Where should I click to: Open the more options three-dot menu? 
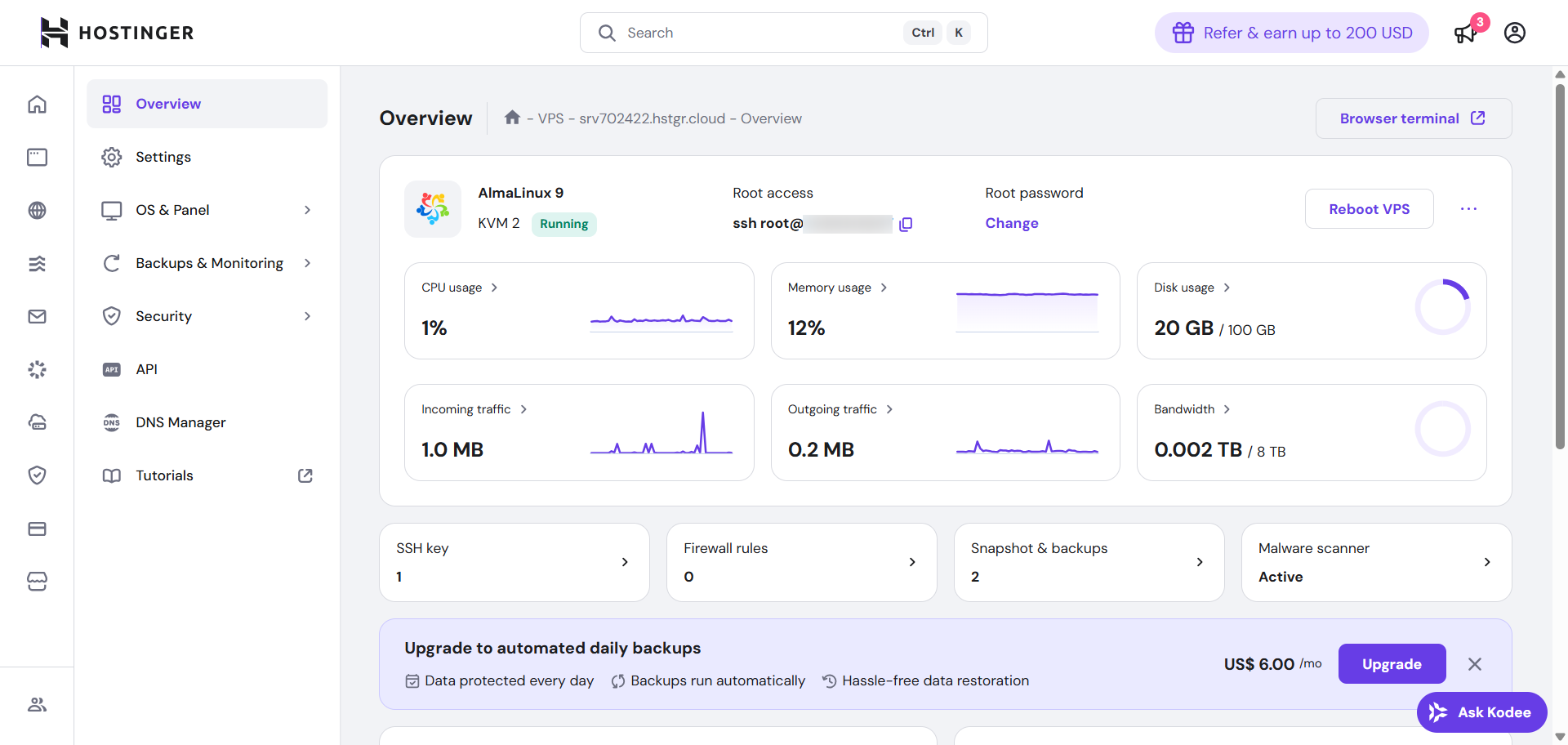pos(1468,209)
